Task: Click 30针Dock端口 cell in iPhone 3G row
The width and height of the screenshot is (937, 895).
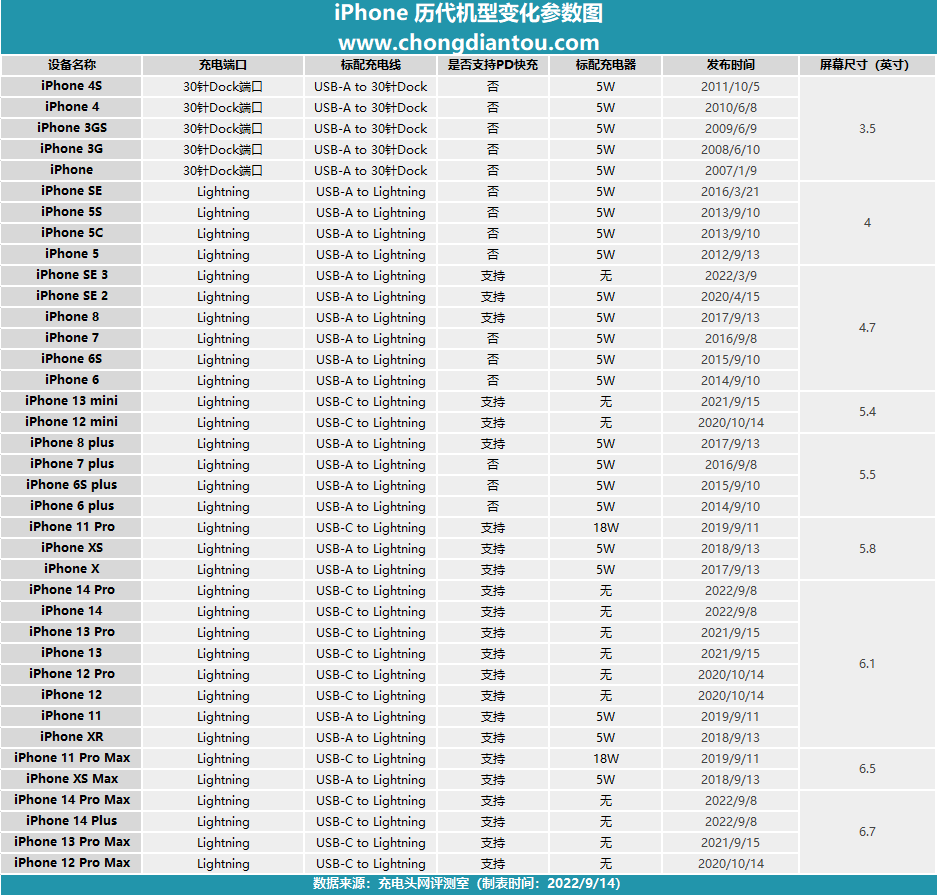Action: tap(223, 149)
